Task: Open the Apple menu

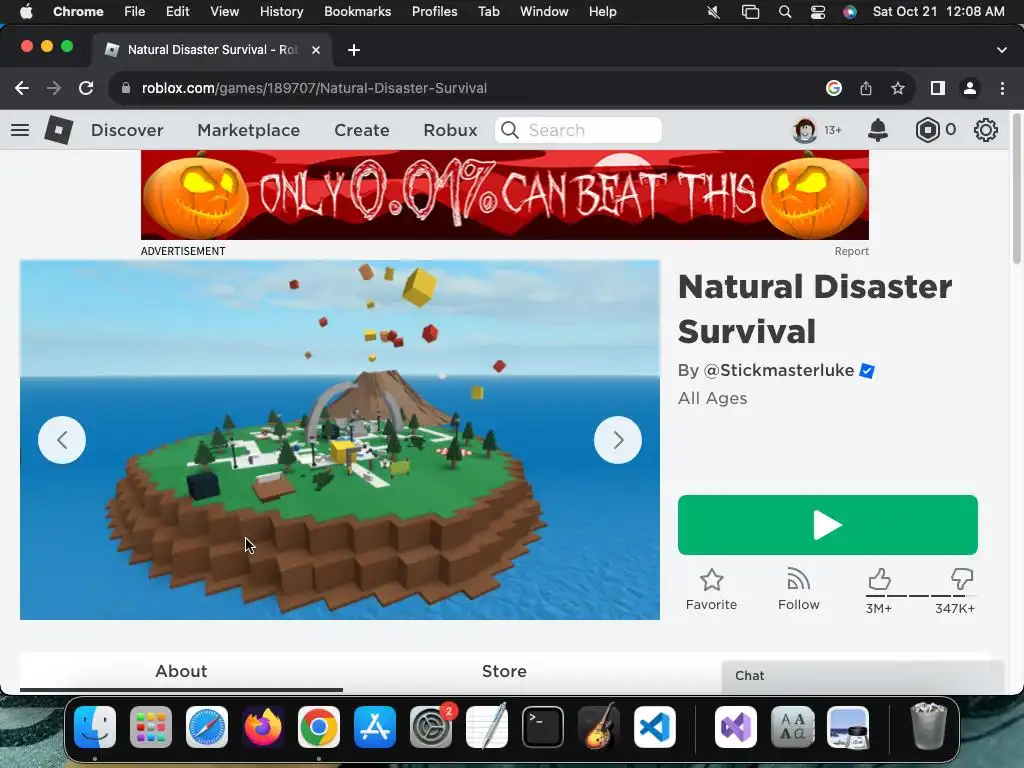Action: coord(26,12)
